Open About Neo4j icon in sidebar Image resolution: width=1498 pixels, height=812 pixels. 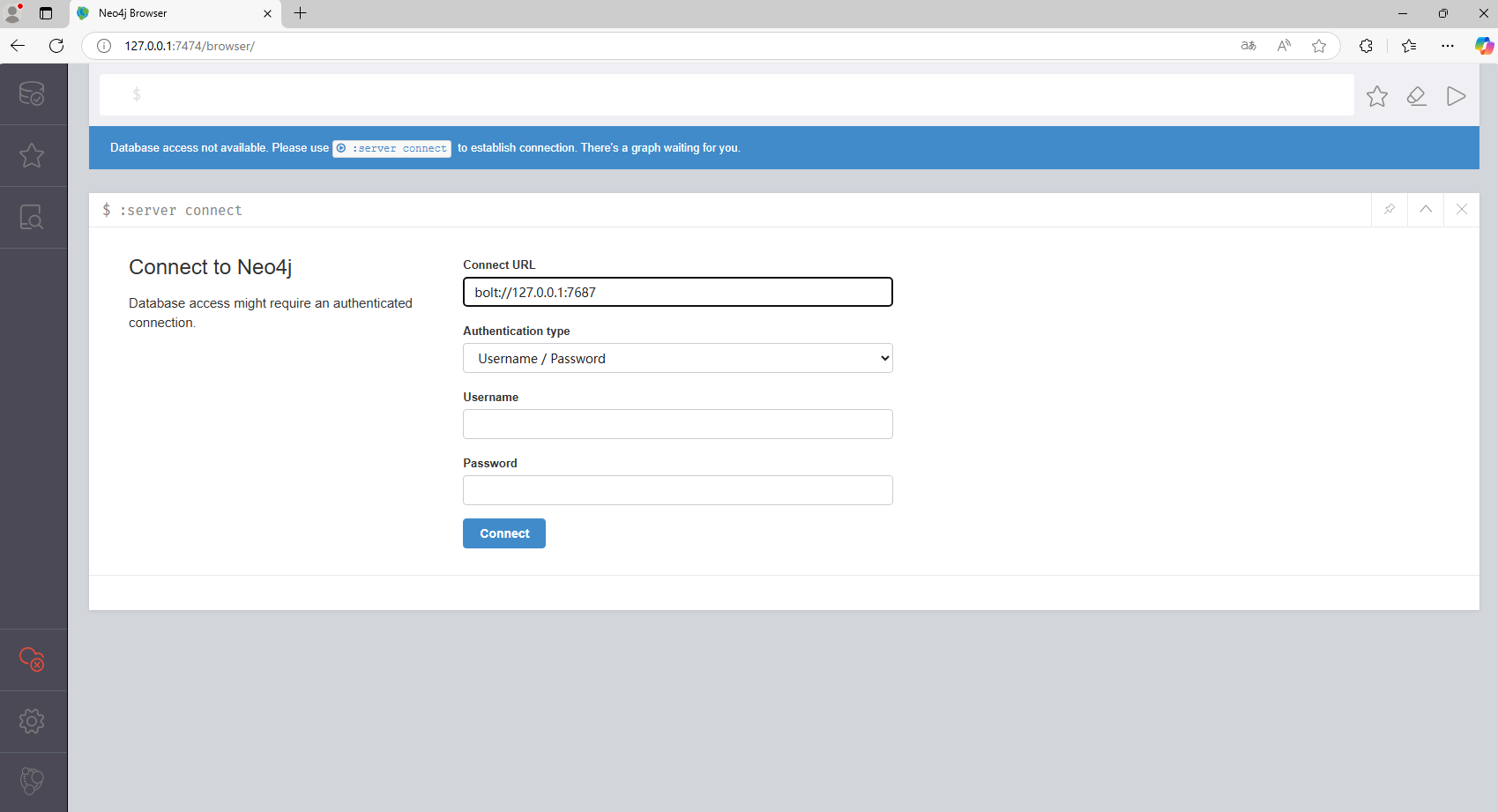pos(32,781)
